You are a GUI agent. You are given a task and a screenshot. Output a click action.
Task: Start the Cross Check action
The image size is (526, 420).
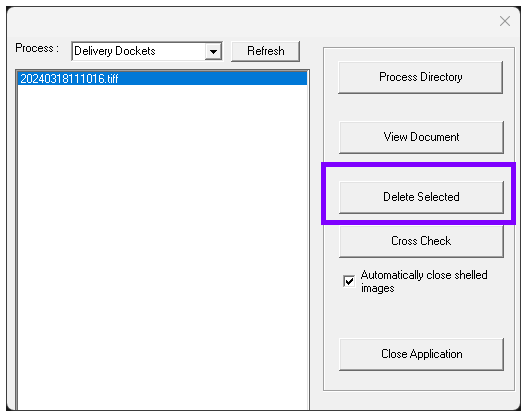point(421,241)
